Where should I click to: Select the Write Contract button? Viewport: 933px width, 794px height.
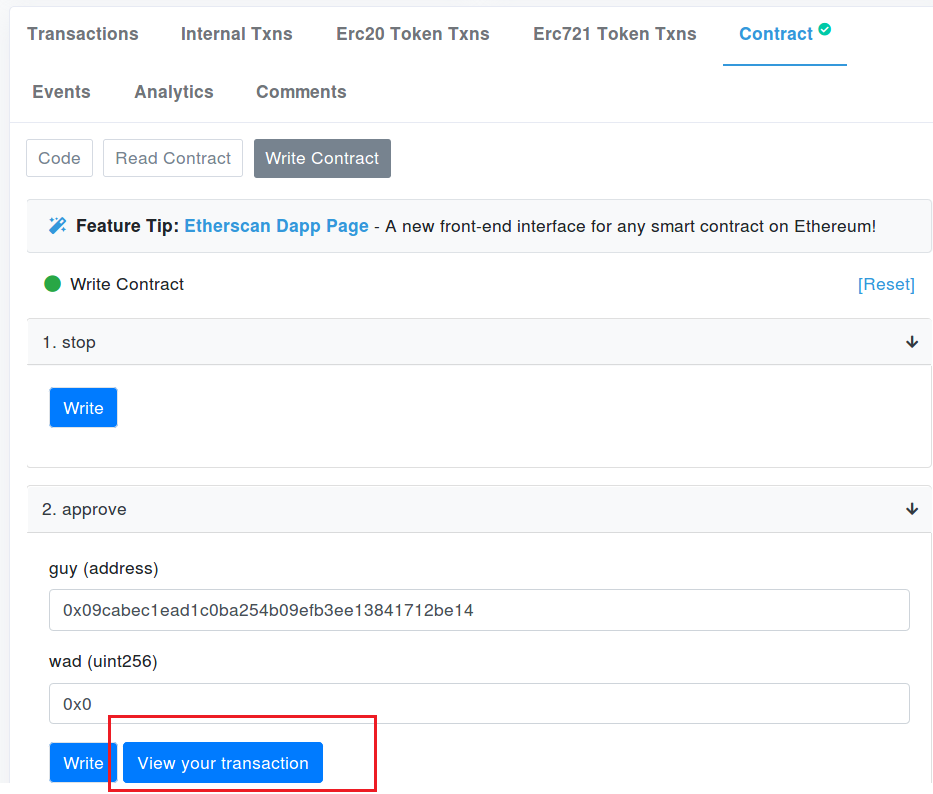pos(323,158)
